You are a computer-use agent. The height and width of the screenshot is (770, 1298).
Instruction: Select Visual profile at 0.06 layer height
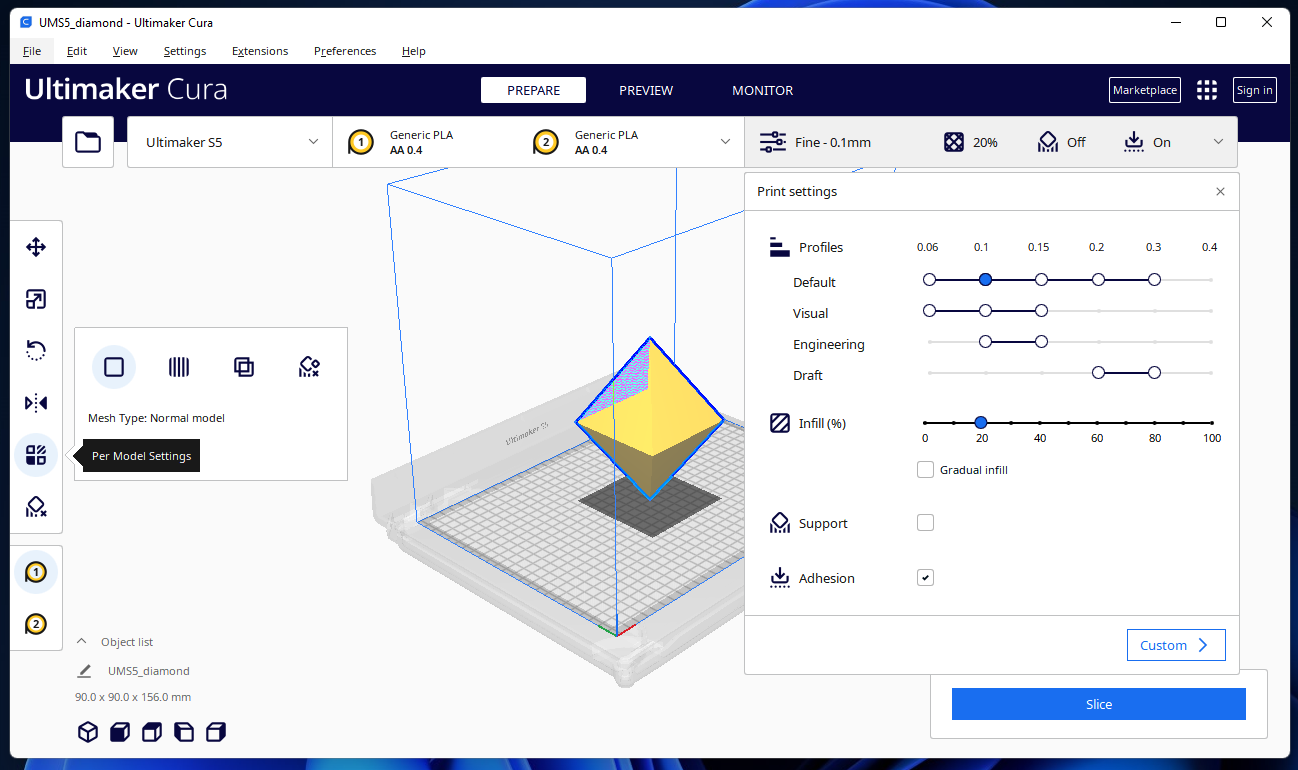click(x=929, y=311)
